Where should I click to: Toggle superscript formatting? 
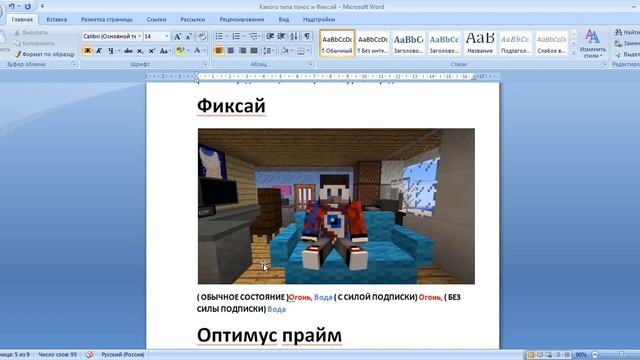point(151,51)
